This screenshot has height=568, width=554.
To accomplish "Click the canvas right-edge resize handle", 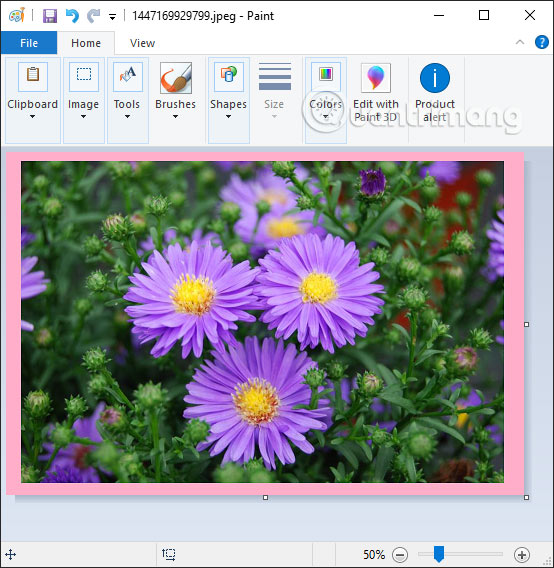I will click(527, 325).
